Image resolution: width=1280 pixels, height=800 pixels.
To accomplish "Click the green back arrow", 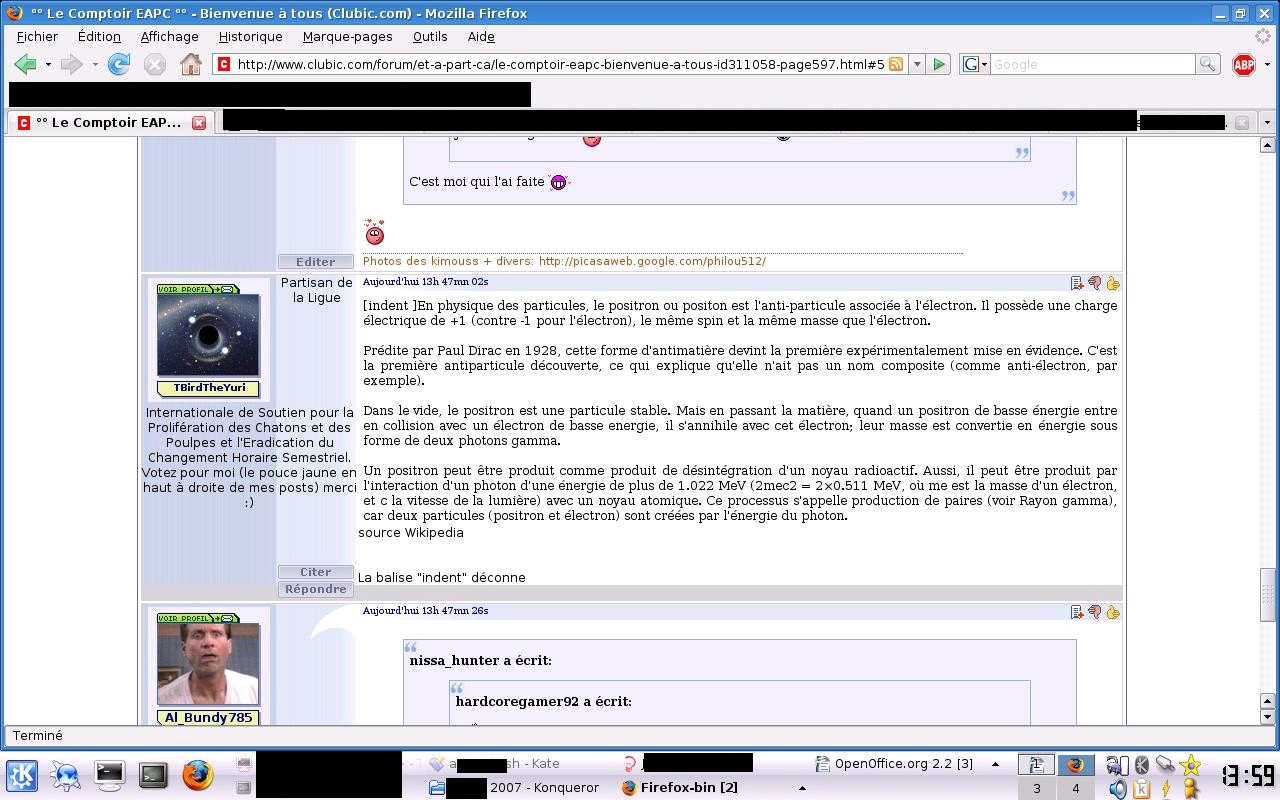I will [x=25, y=64].
